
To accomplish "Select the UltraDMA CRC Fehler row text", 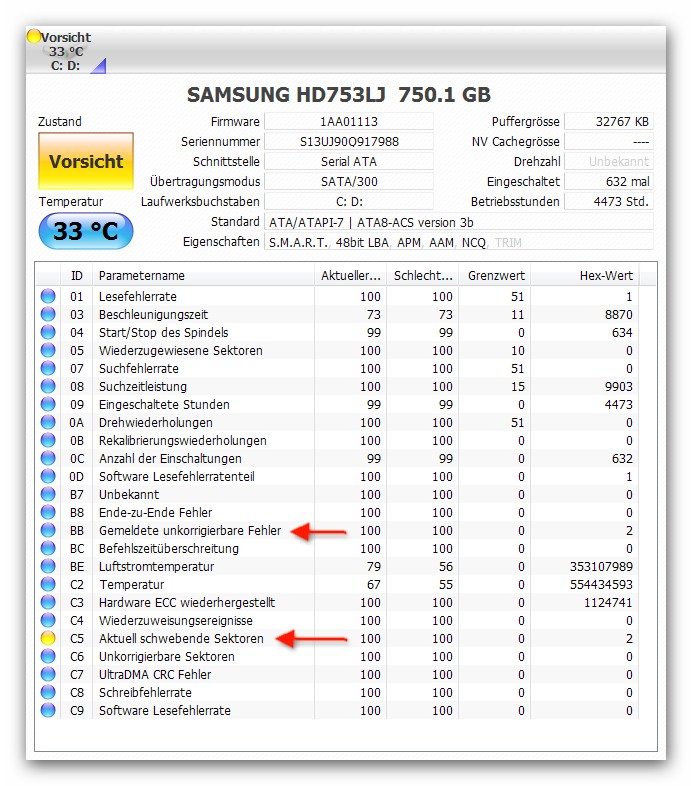I will (155, 674).
